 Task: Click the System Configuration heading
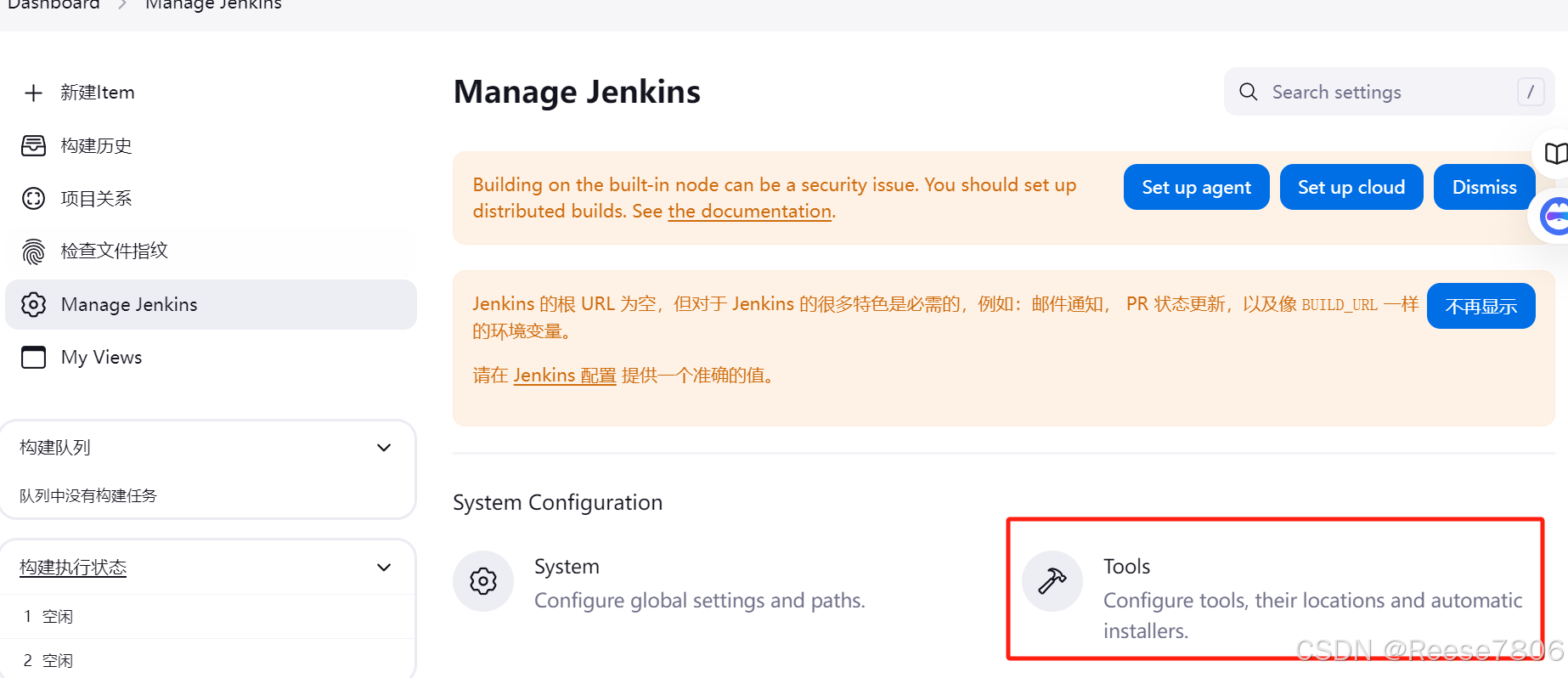click(x=557, y=503)
